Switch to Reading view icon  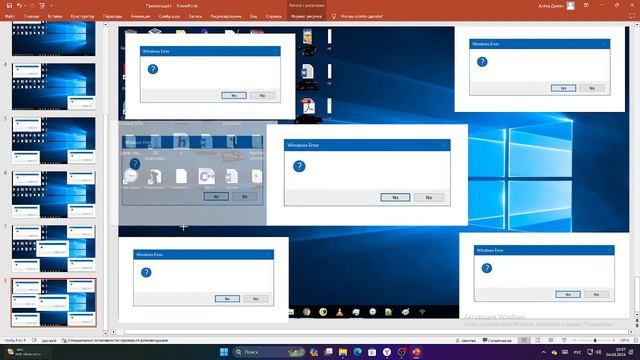click(551, 340)
